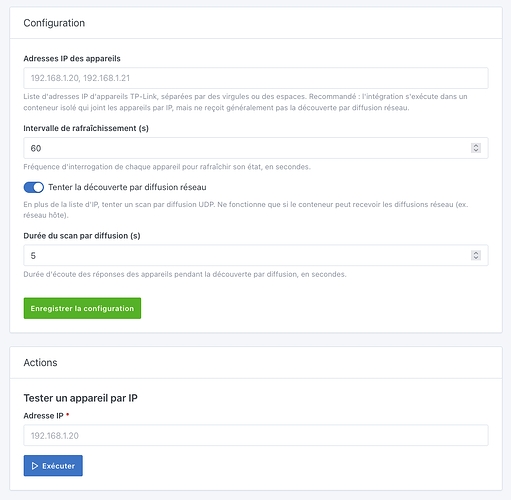Select the refresh interval field showing 60

pyautogui.click(x=256, y=148)
